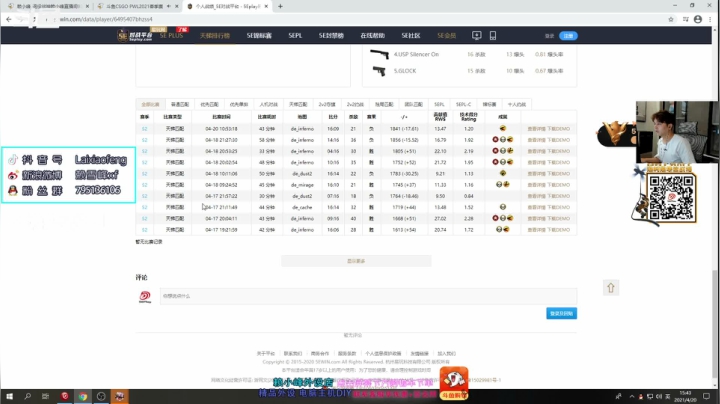
Task: Download DEMO for the 04-20 10:53:18 match
Action: tap(559, 129)
